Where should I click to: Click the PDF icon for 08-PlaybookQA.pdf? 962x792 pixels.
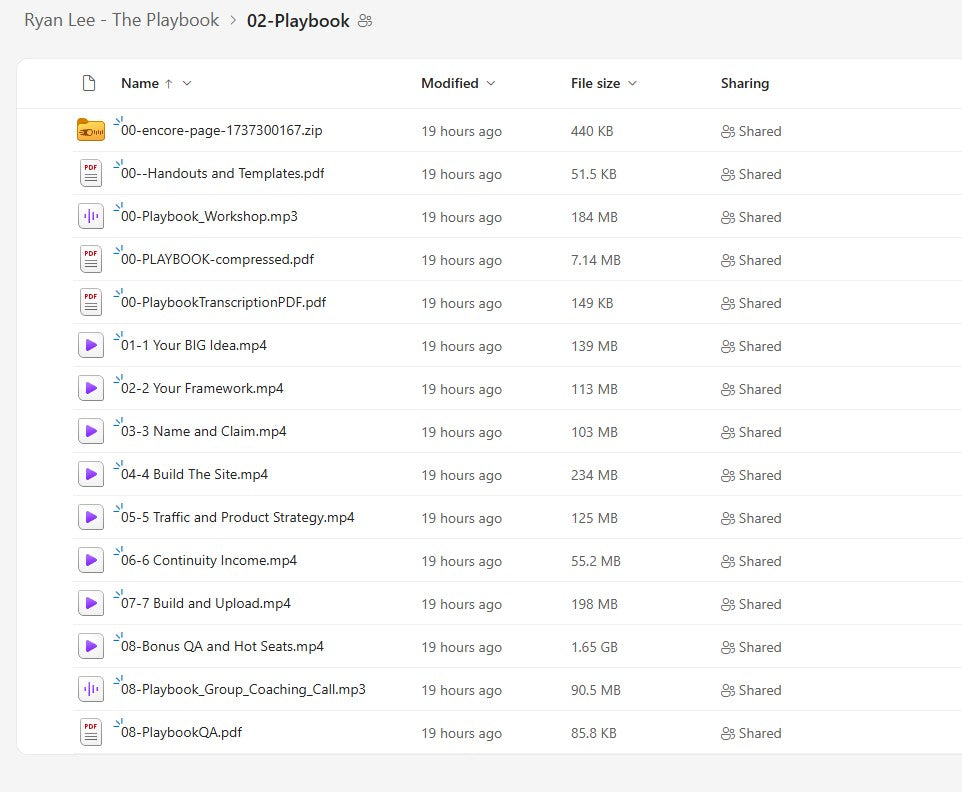click(x=91, y=733)
